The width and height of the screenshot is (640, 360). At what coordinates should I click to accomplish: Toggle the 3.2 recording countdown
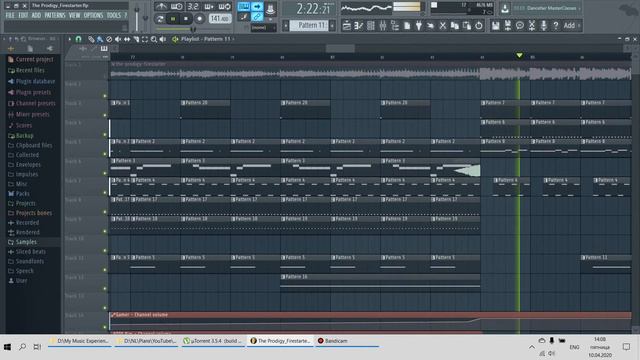(193, 7)
